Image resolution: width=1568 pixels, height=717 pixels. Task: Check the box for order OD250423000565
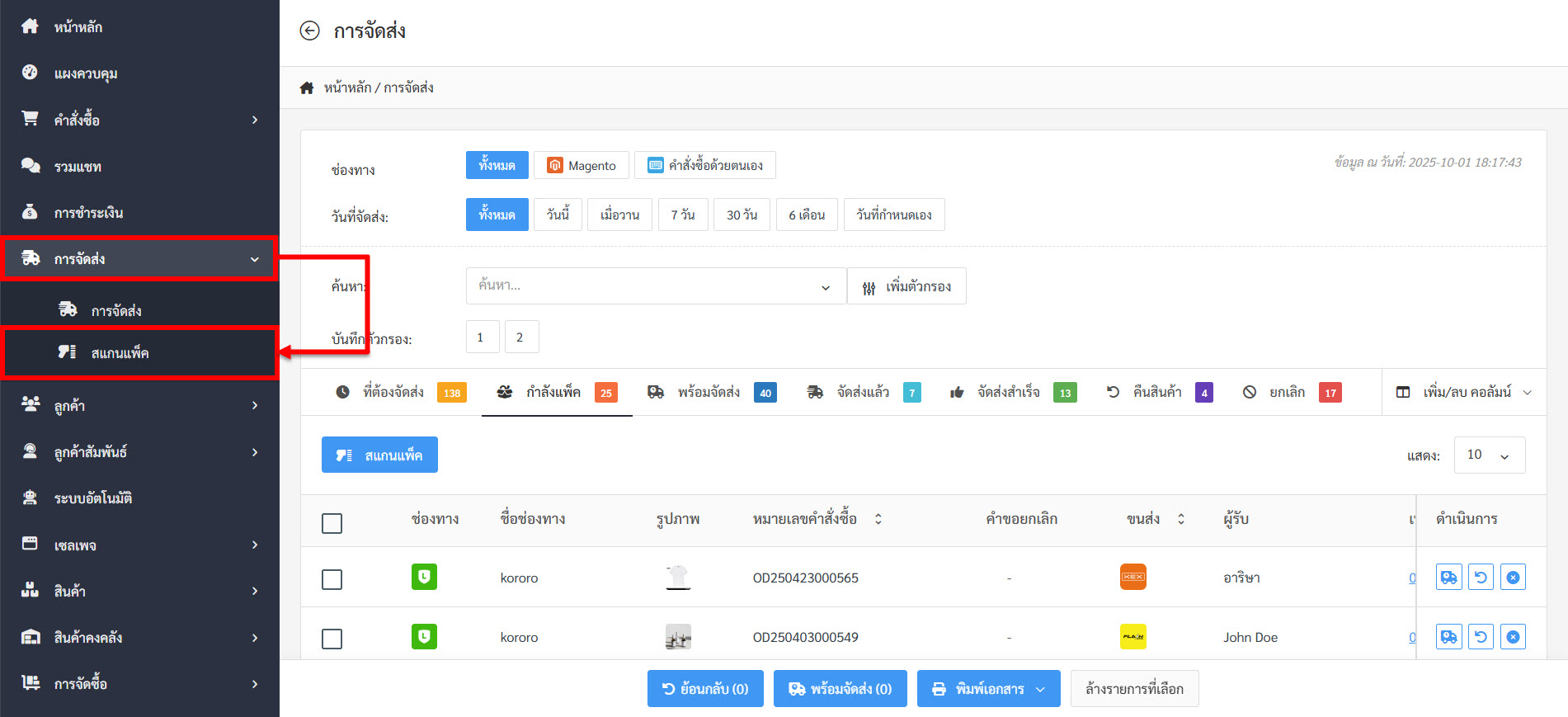[x=332, y=579]
